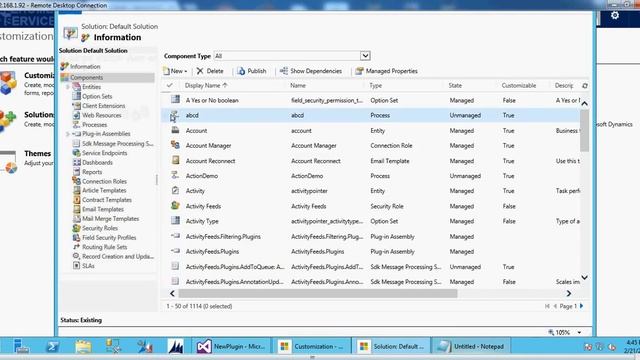Select A Yes or No boolean row
Screen dimensions: 640x360
(x=371, y=100)
